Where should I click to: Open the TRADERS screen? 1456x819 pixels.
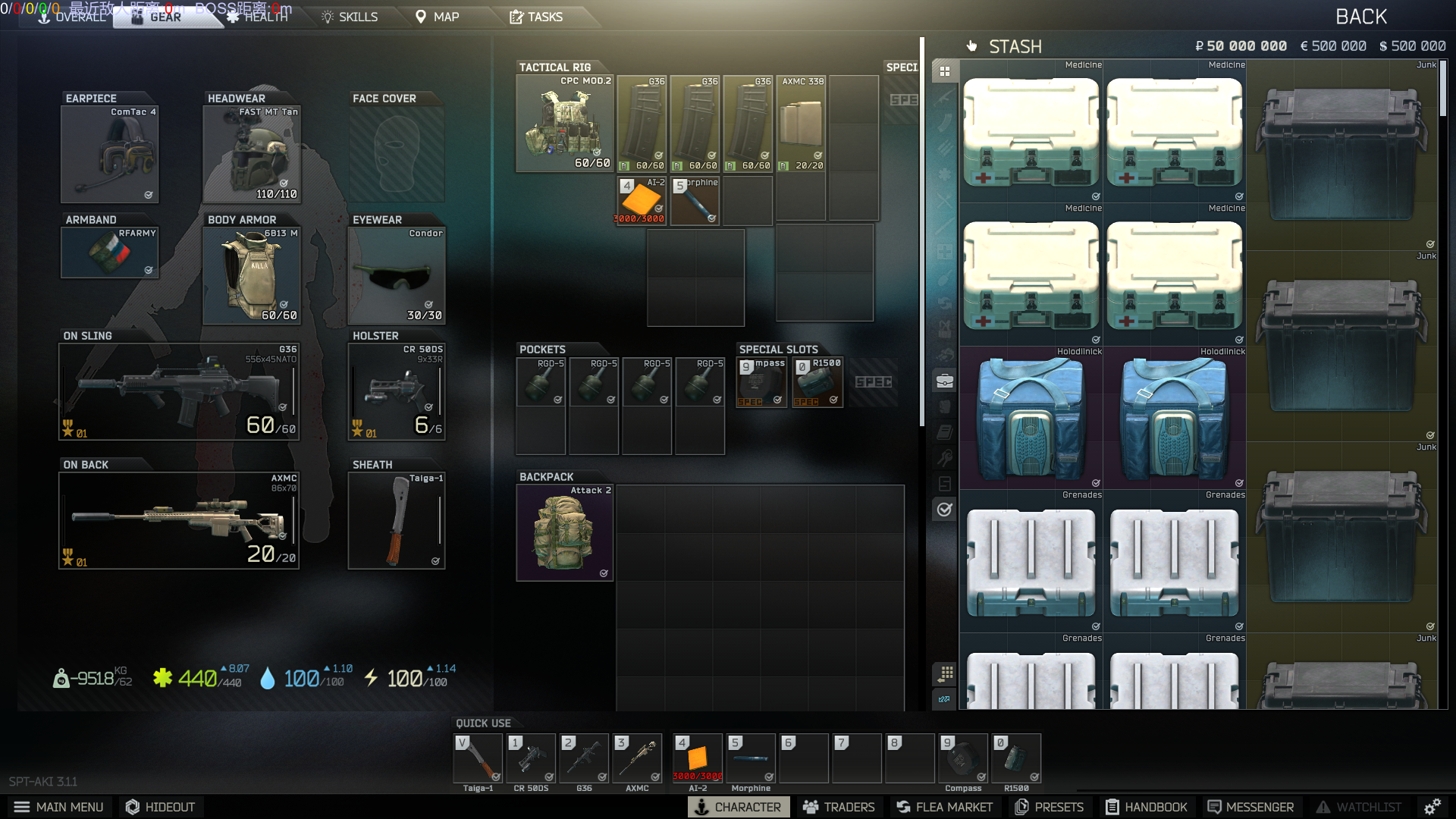pos(839,807)
